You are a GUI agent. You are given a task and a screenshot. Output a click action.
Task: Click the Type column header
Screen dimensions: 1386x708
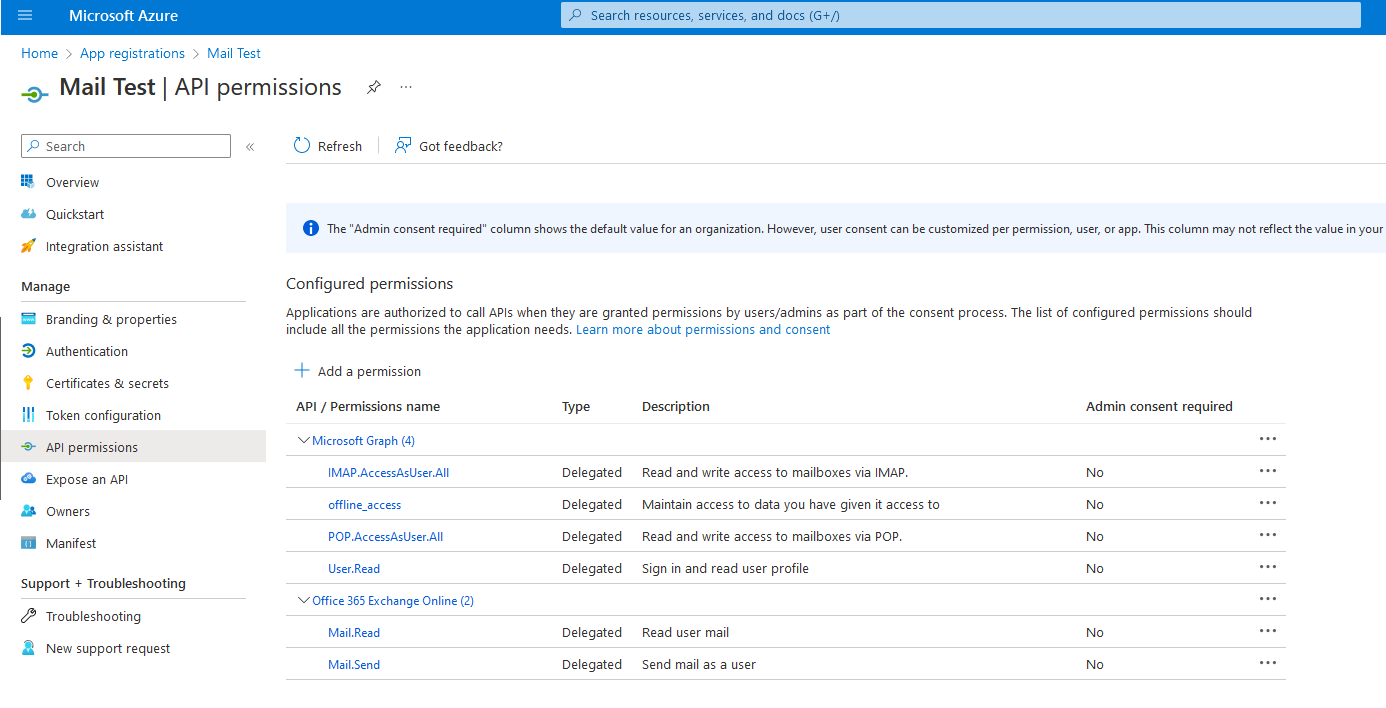tap(576, 406)
